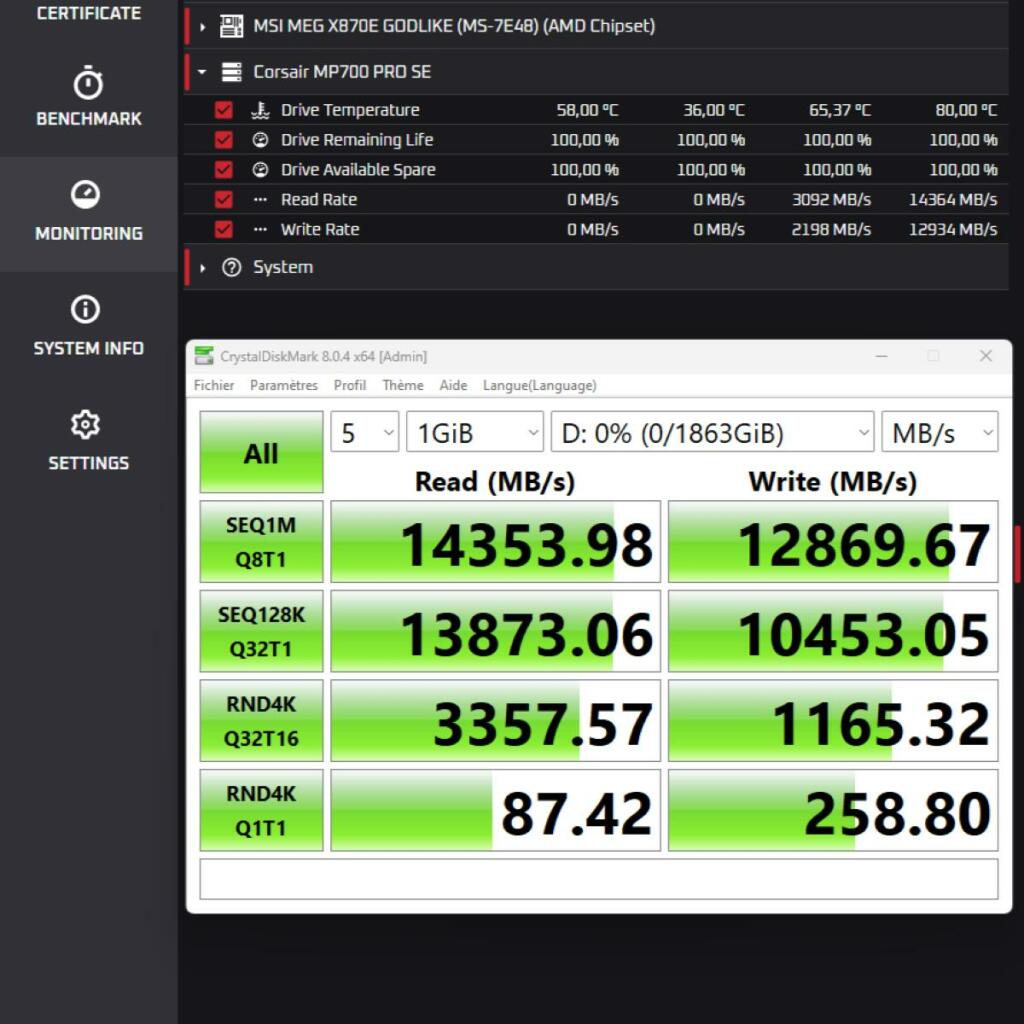Click the SEQ1M write result bar 12869.67
This screenshot has height=1024, width=1024.
pyautogui.click(x=833, y=542)
